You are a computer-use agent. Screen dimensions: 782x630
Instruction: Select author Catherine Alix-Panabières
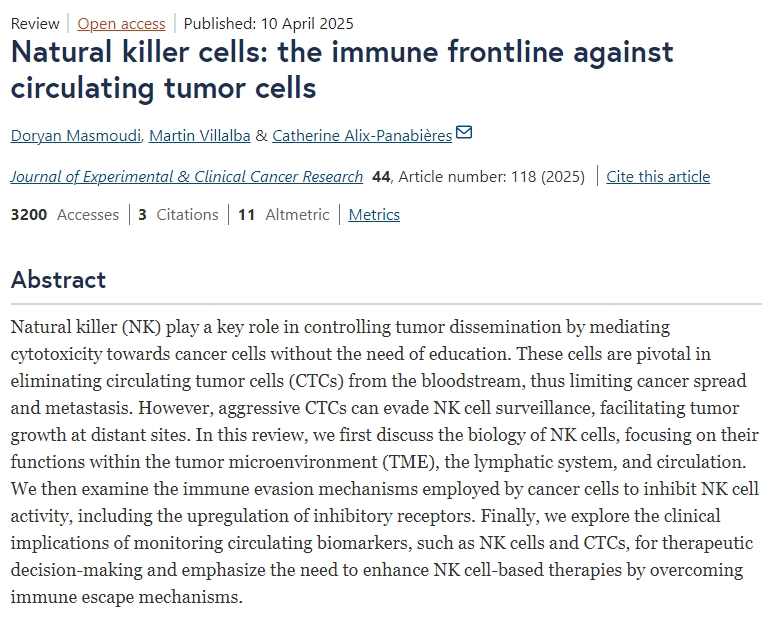click(362, 136)
